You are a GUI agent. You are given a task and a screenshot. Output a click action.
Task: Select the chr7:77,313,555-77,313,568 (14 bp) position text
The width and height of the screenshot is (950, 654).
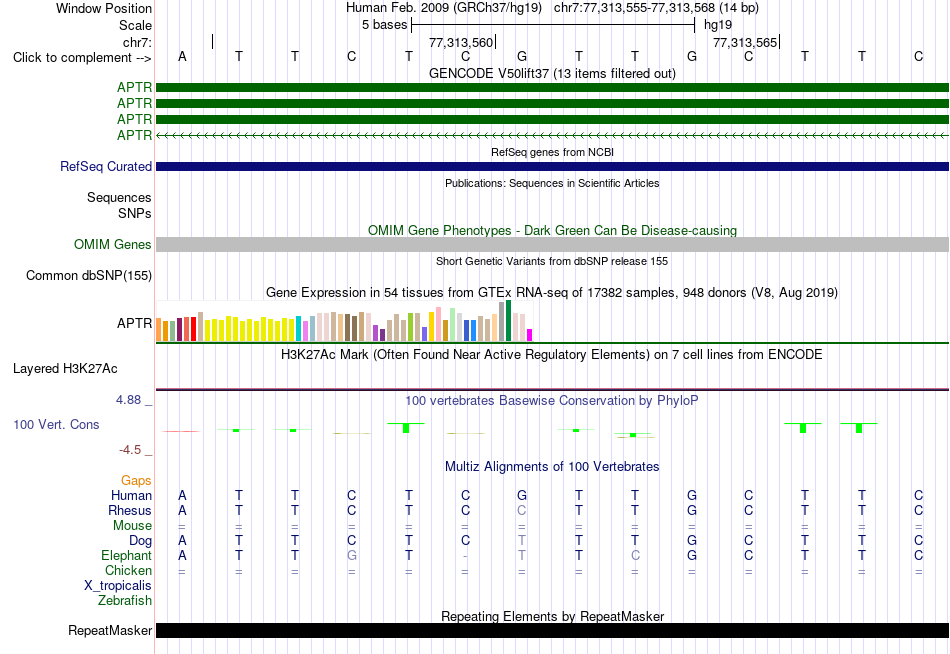pyautogui.click(x=656, y=8)
